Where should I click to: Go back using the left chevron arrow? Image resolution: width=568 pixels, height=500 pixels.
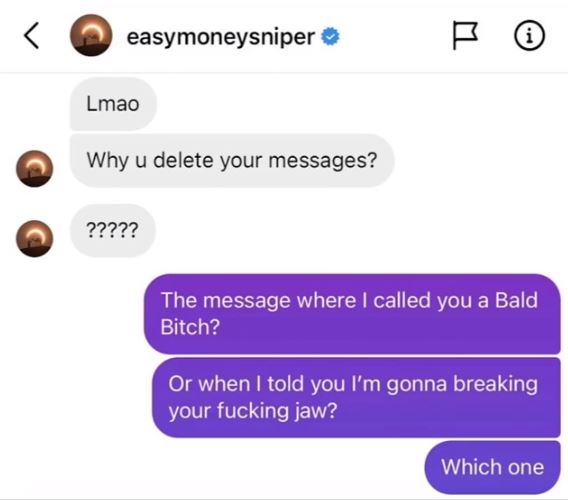tap(32, 36)
